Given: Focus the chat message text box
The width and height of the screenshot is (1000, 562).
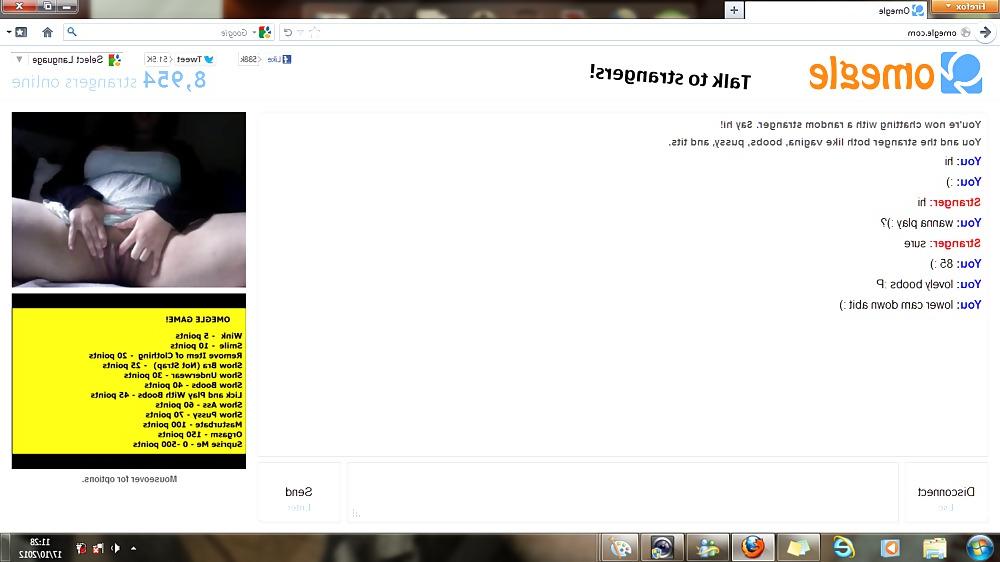Looking at the screenshot, I should (622, 493).
